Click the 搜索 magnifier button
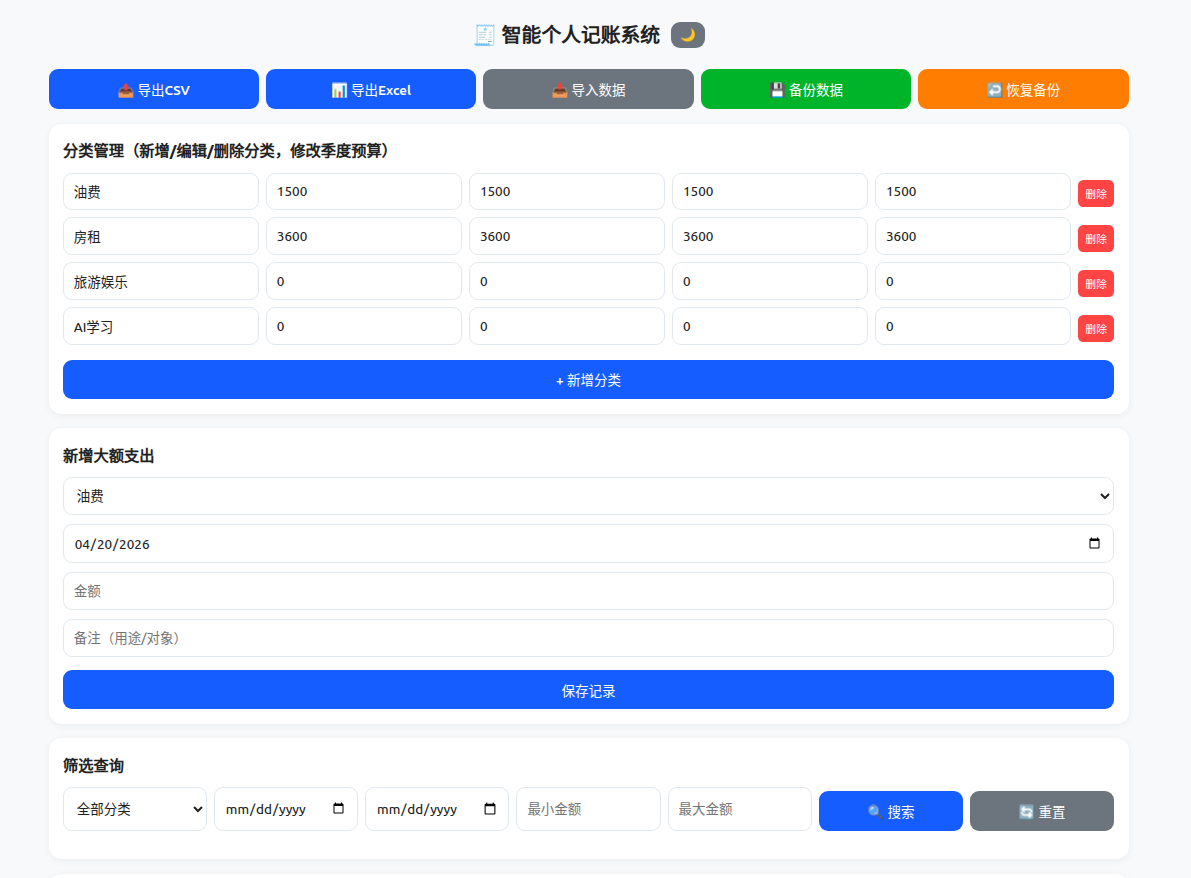 coord(890,811)
